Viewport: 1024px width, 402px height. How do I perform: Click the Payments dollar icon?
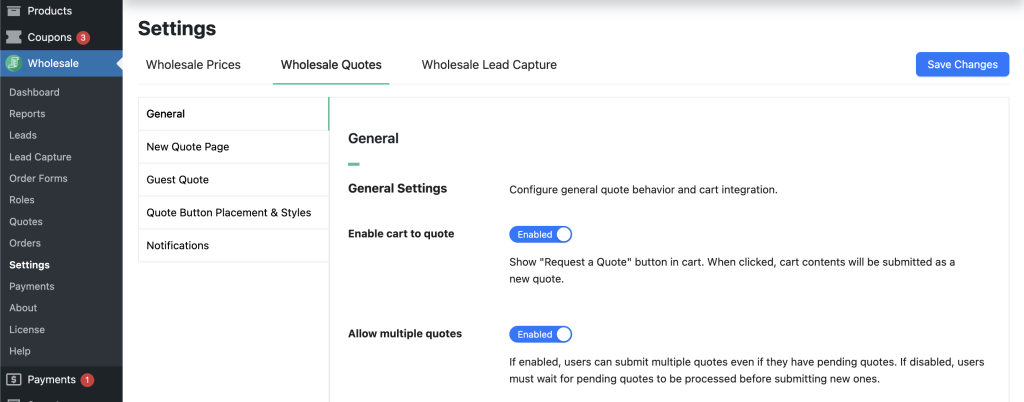point(14,380)
